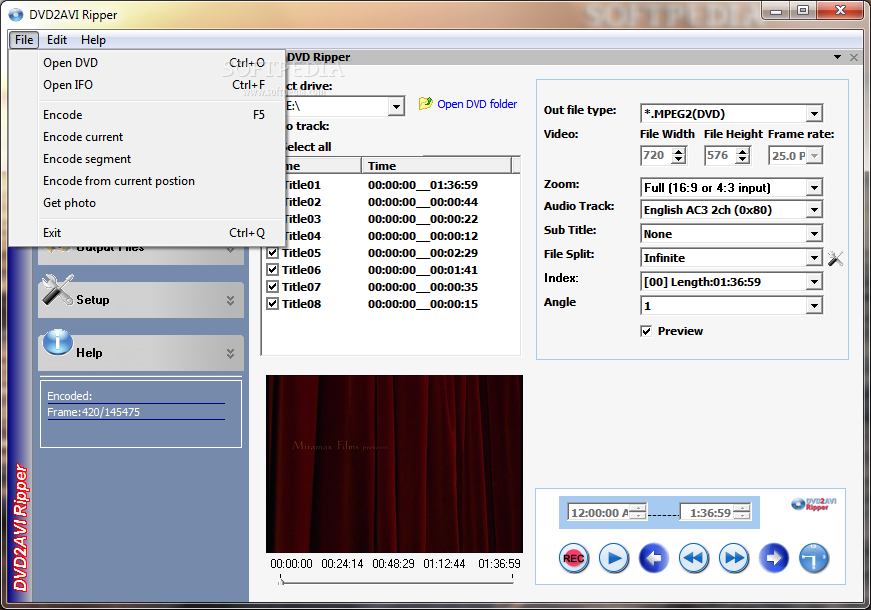Open the Zoom dropdown

point(814,188)
